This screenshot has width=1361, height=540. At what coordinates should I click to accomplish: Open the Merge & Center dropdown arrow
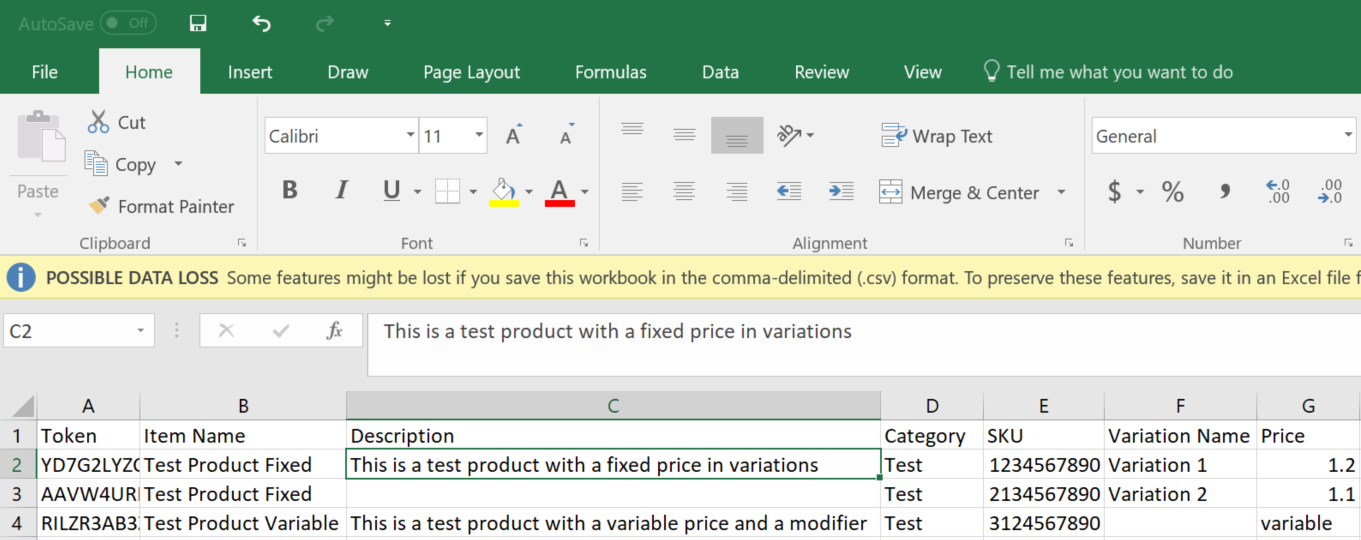pyautogui.click(x=1061, y=192)
